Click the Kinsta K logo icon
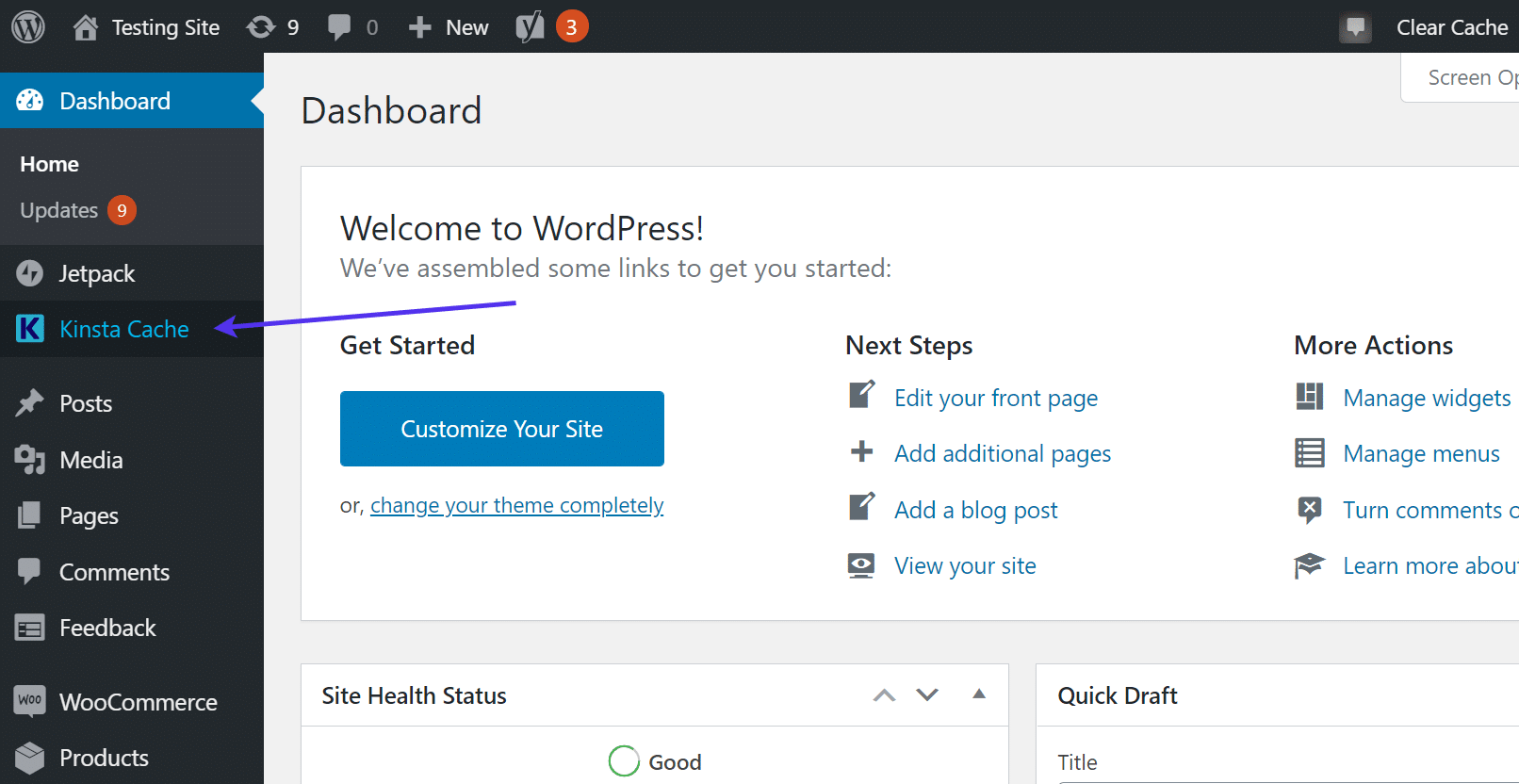The width and height of the screenshot is (1519, 784). coord(30,329)
